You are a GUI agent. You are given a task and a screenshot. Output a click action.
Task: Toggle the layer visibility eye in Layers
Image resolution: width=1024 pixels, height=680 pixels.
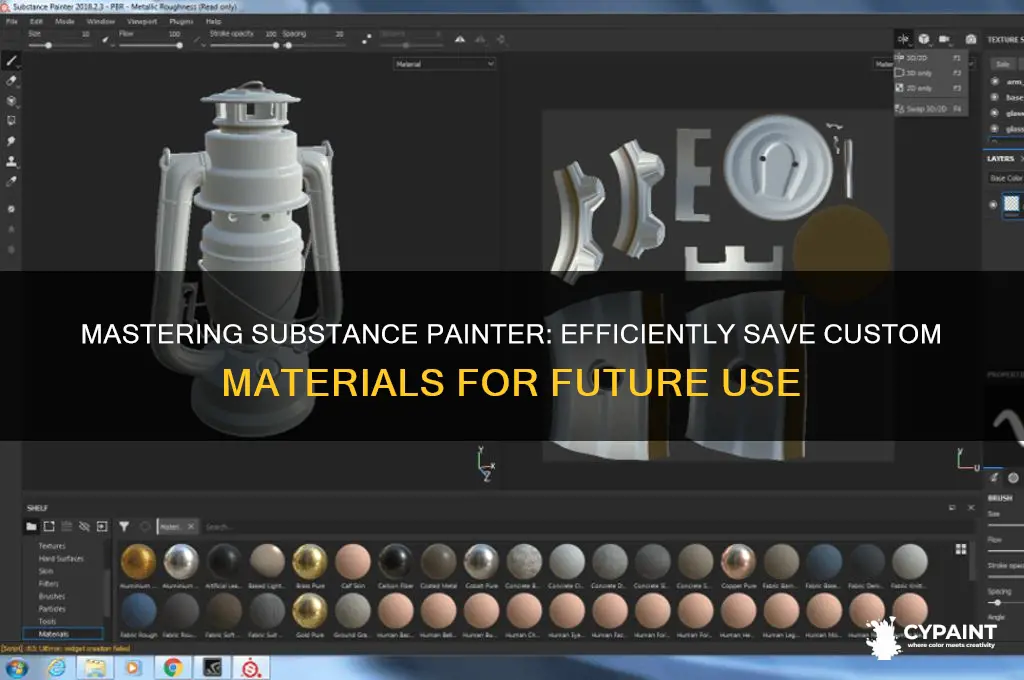click(x=993, y=204)
